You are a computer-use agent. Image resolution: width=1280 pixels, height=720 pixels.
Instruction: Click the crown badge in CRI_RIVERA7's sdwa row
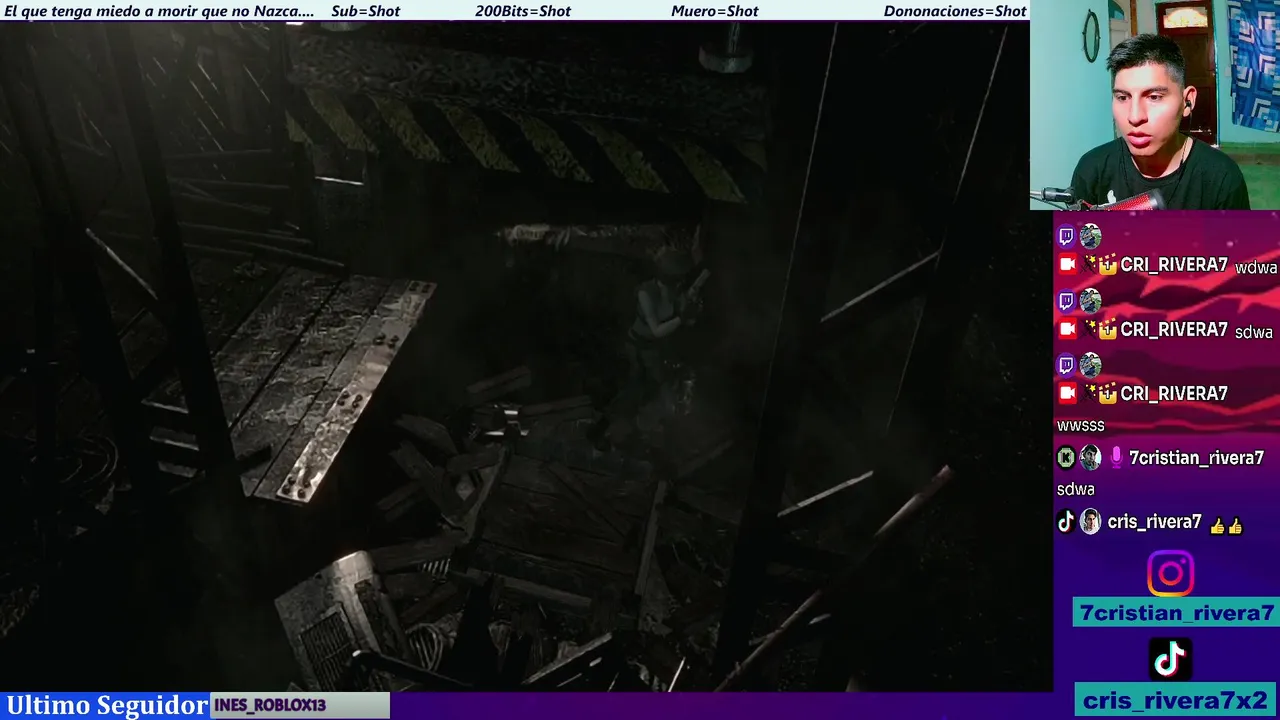[x=1107, y=329]
